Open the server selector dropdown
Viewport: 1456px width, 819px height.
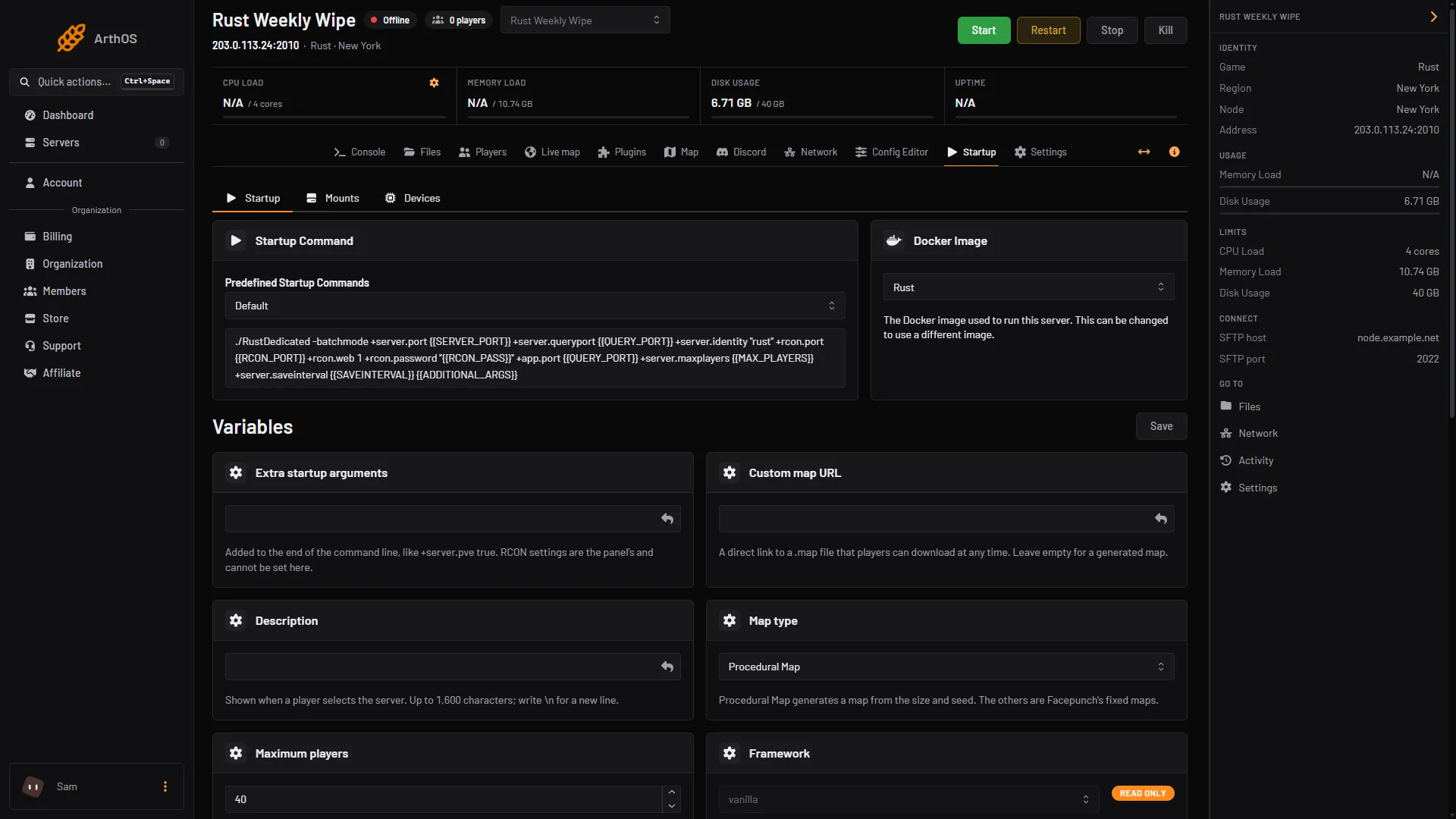pyautogui.click(x=585, y=20)
